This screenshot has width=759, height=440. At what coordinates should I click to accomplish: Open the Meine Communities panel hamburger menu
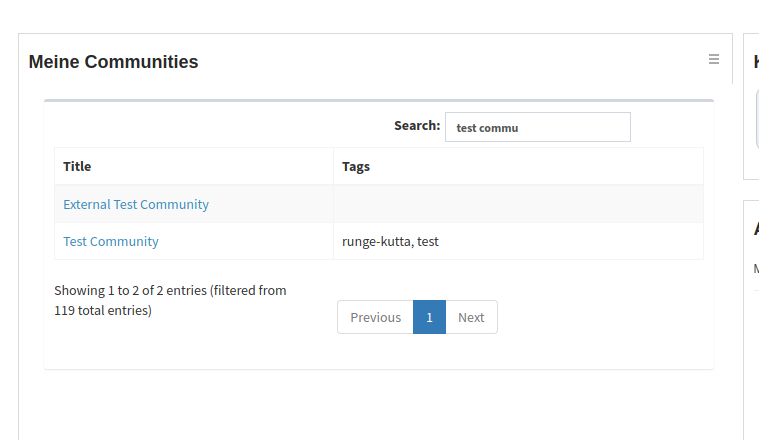tap(713, 59)
